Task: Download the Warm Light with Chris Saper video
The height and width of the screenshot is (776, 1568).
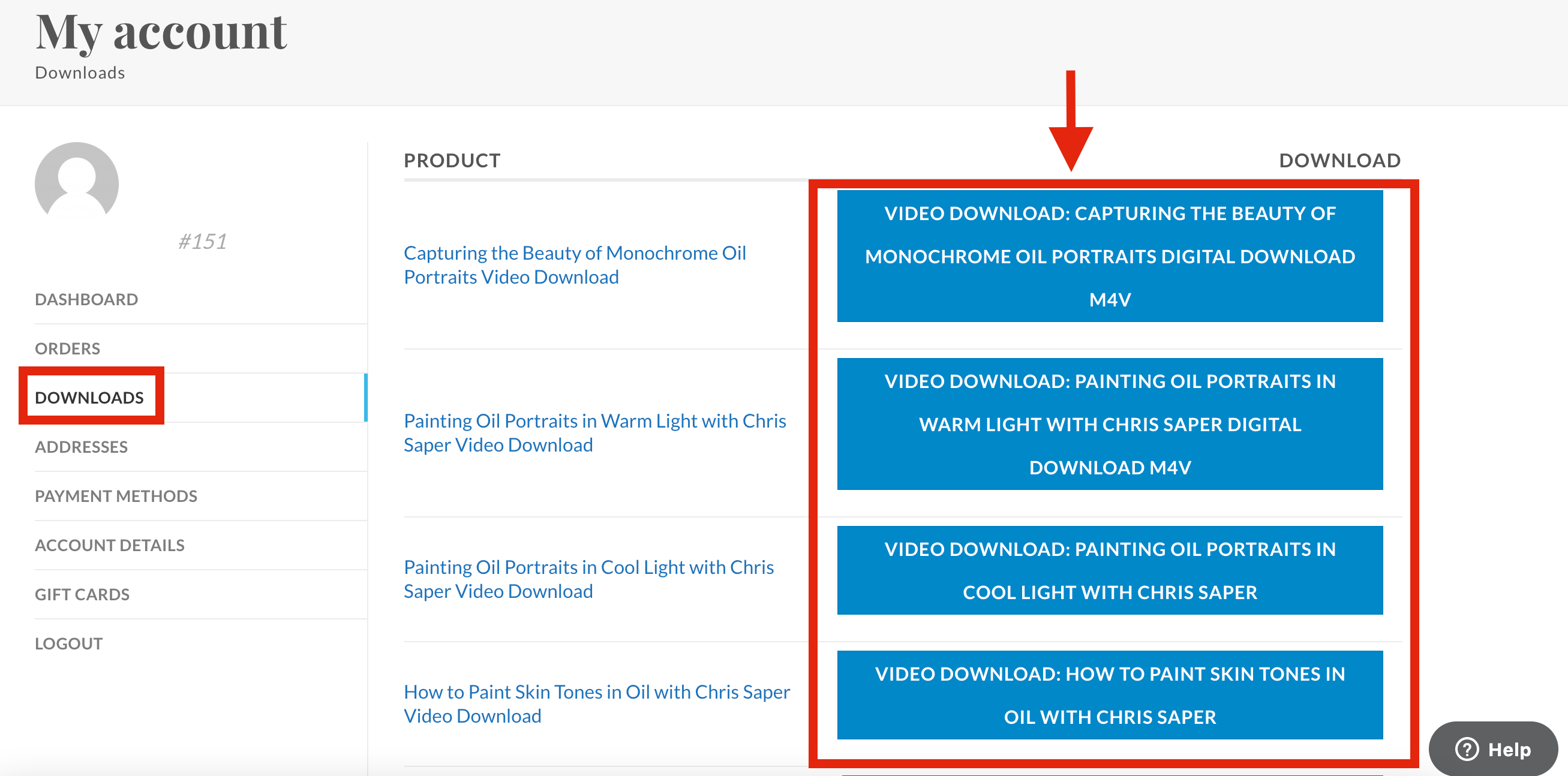Action: pyautogui.click(x=1110, y=424)
